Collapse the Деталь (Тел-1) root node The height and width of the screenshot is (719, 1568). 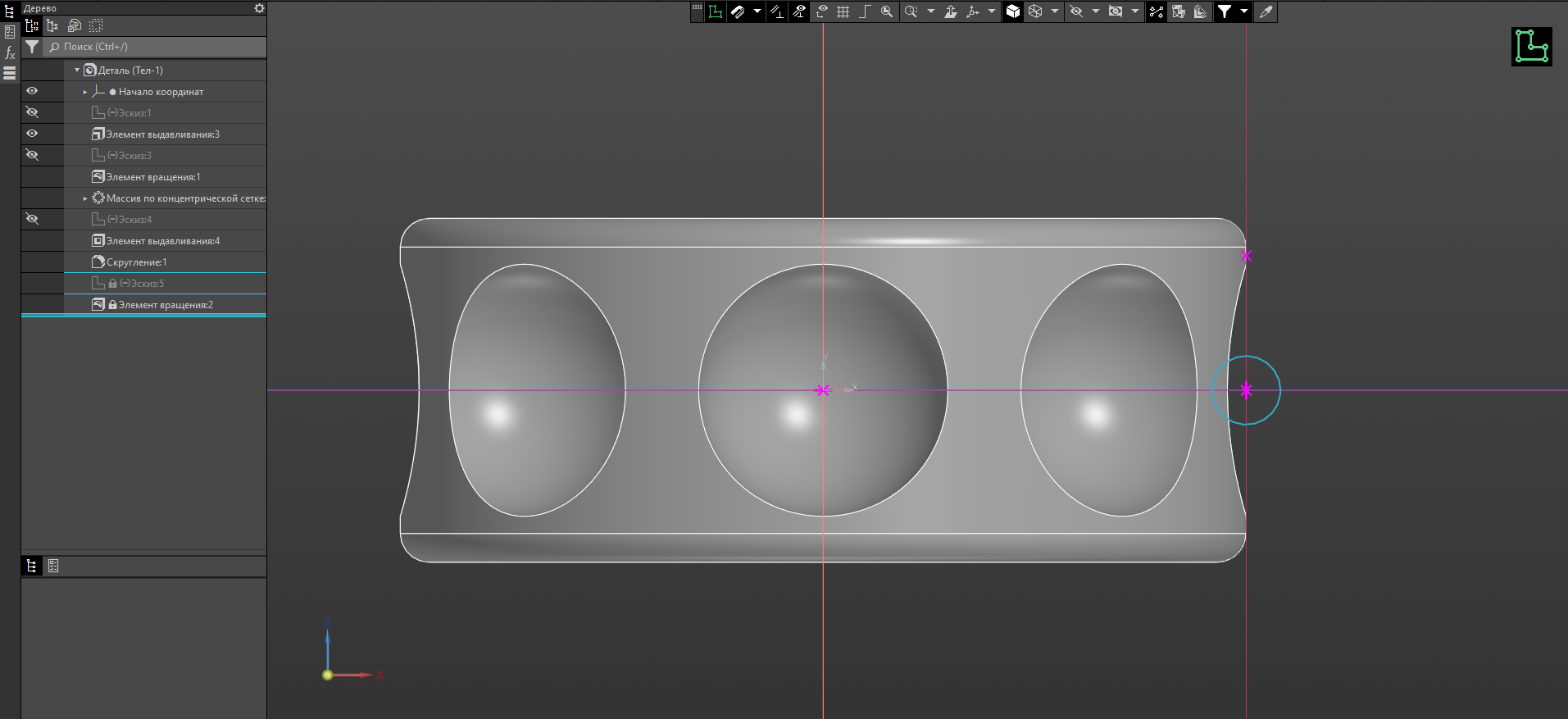pos(77,71)
